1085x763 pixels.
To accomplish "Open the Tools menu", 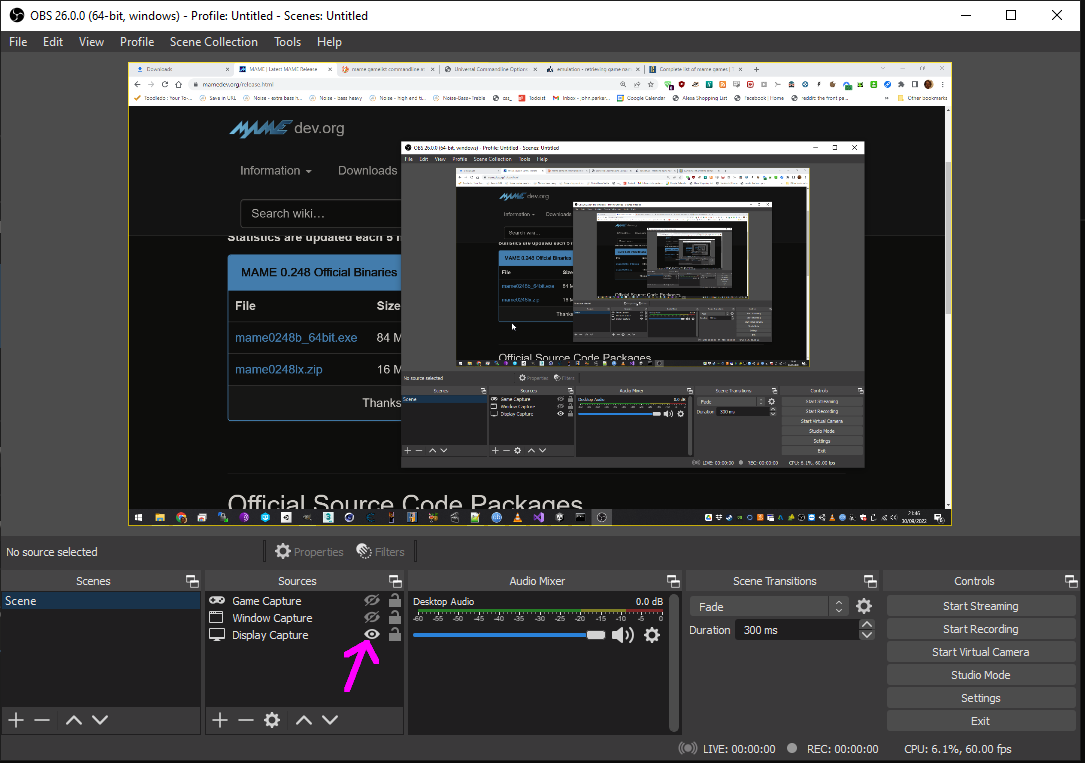I will [287, 42].
